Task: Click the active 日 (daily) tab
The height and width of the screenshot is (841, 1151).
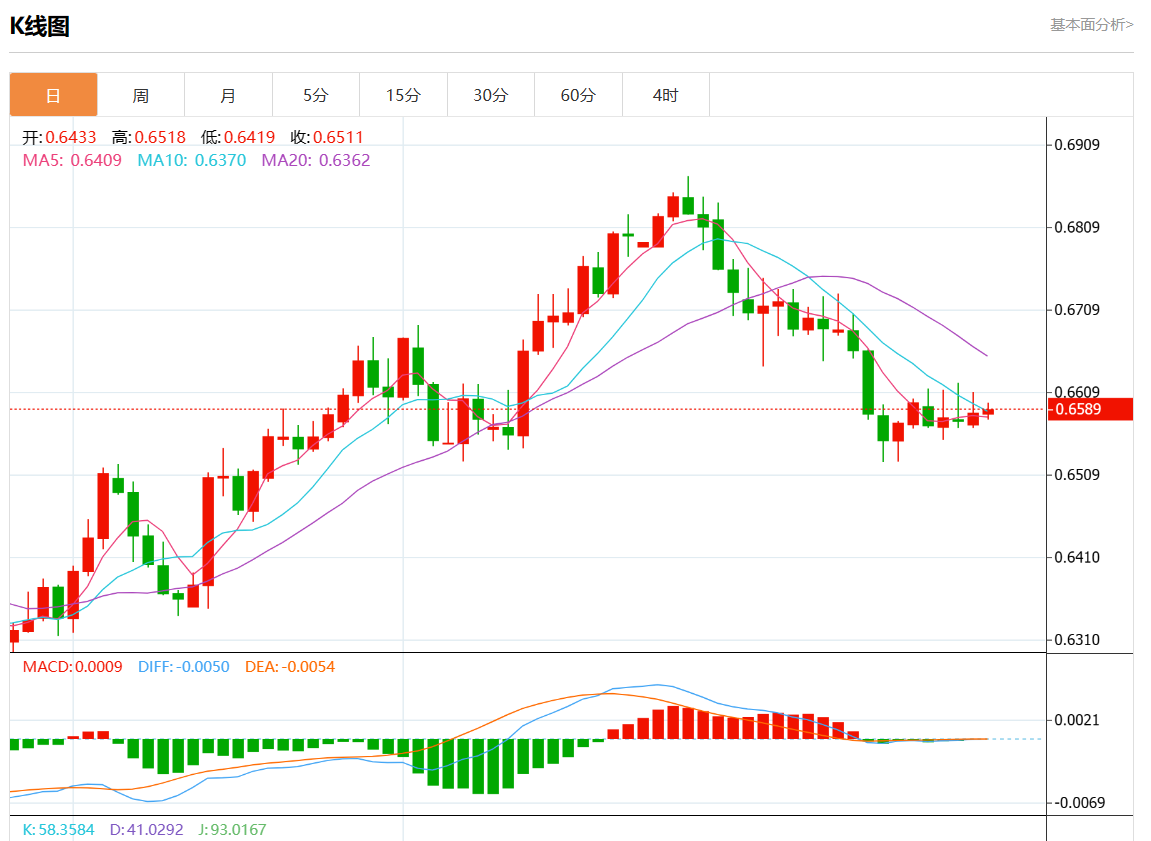Action: pos(54,96)
